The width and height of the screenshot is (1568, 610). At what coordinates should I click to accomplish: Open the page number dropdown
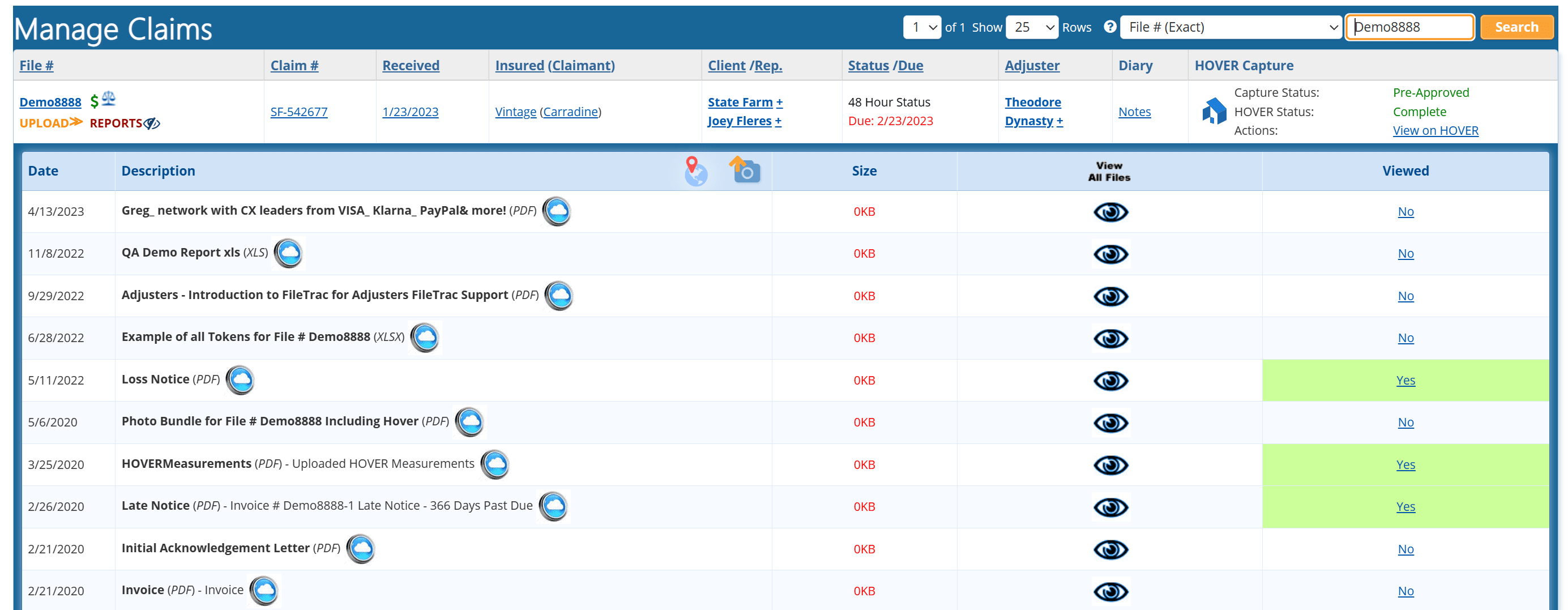coord(921,27)
